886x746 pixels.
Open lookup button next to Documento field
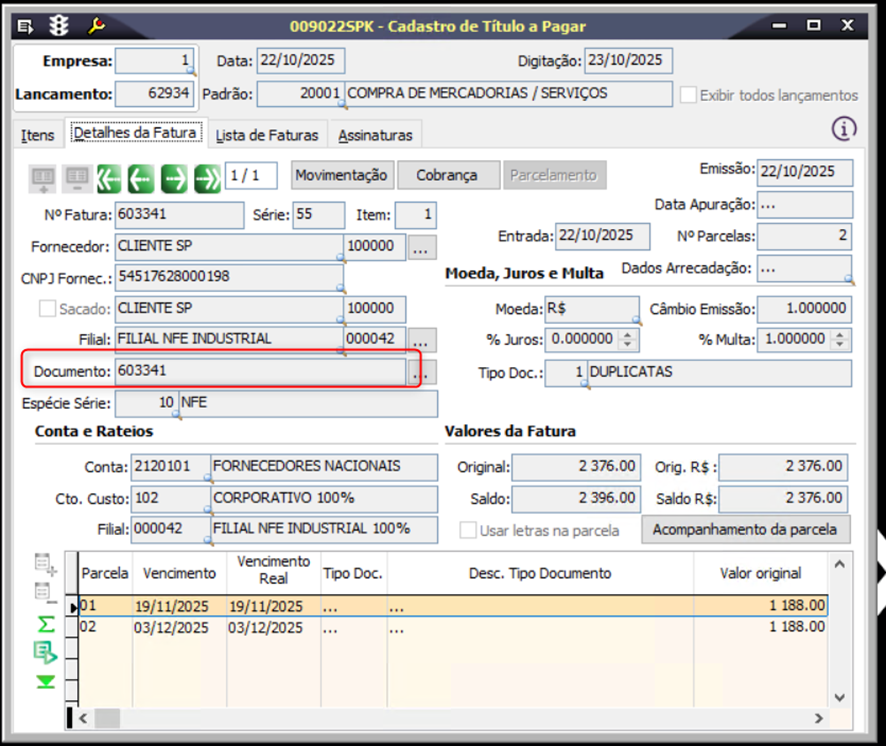point(424,372)
